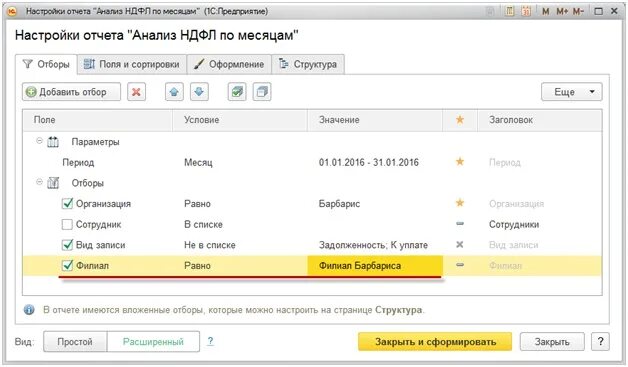This screenshot has width=628, height=367.
Task: Click the star column header icon
Action: (460, 119)
